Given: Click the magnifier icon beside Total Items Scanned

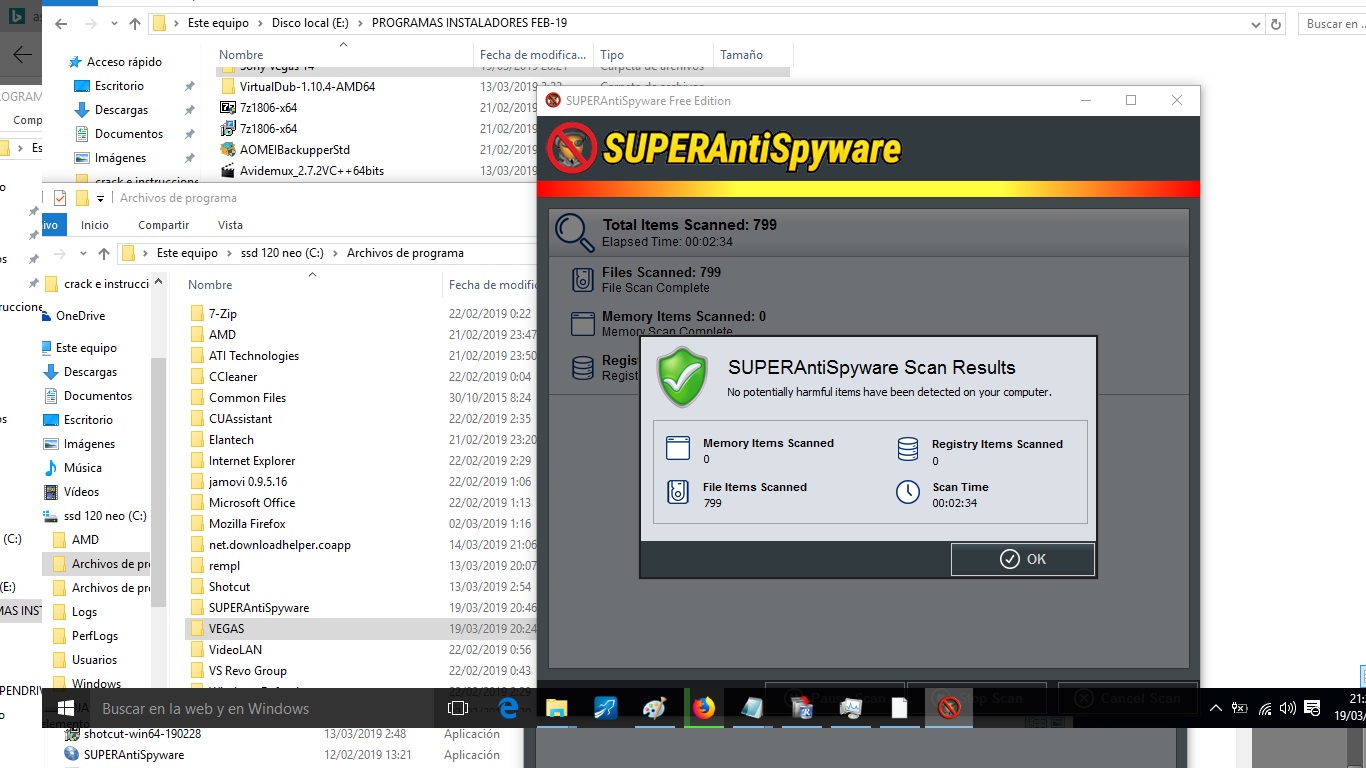Looking at the screenshot, I should point(574,232).
